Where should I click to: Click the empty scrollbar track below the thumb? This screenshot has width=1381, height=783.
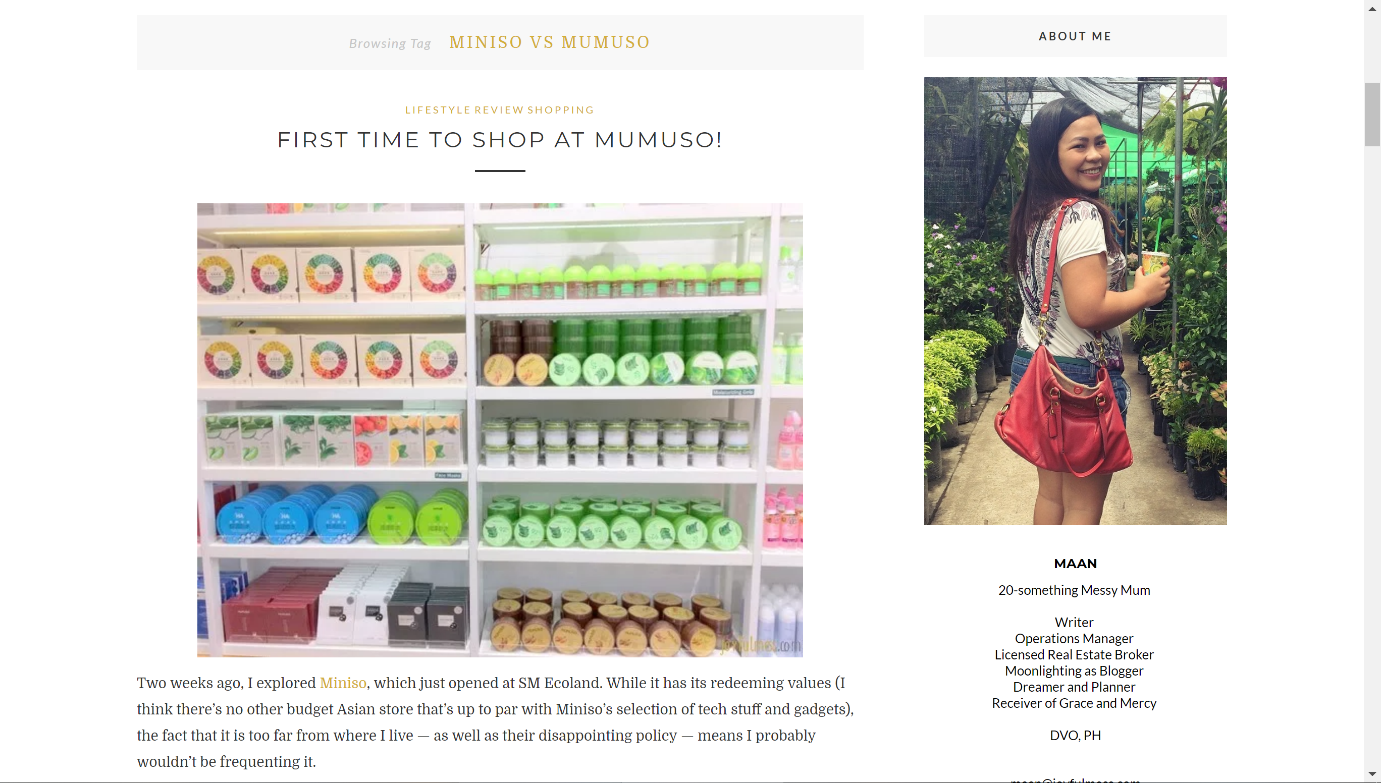[x=1372, y=450]
